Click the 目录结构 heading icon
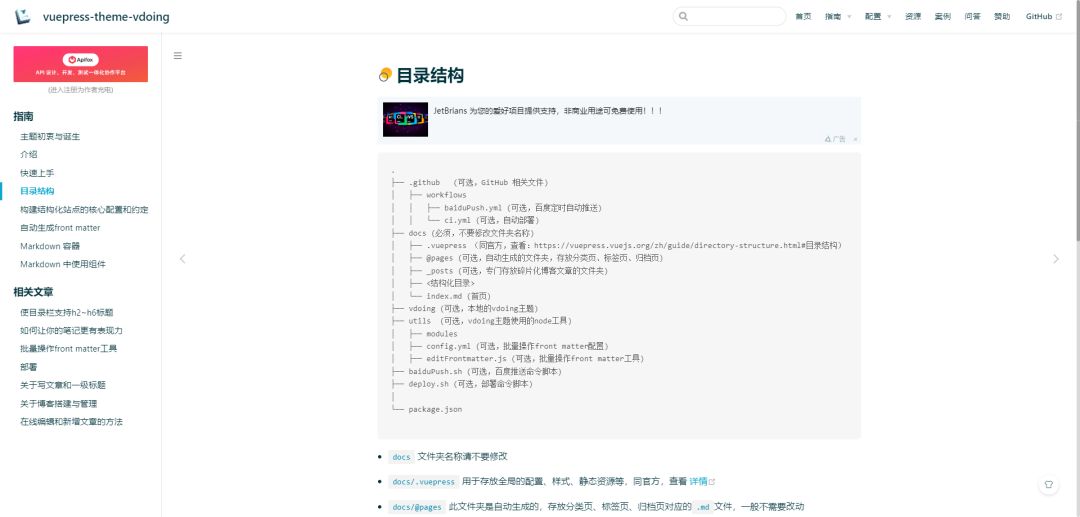 (386, 75)
